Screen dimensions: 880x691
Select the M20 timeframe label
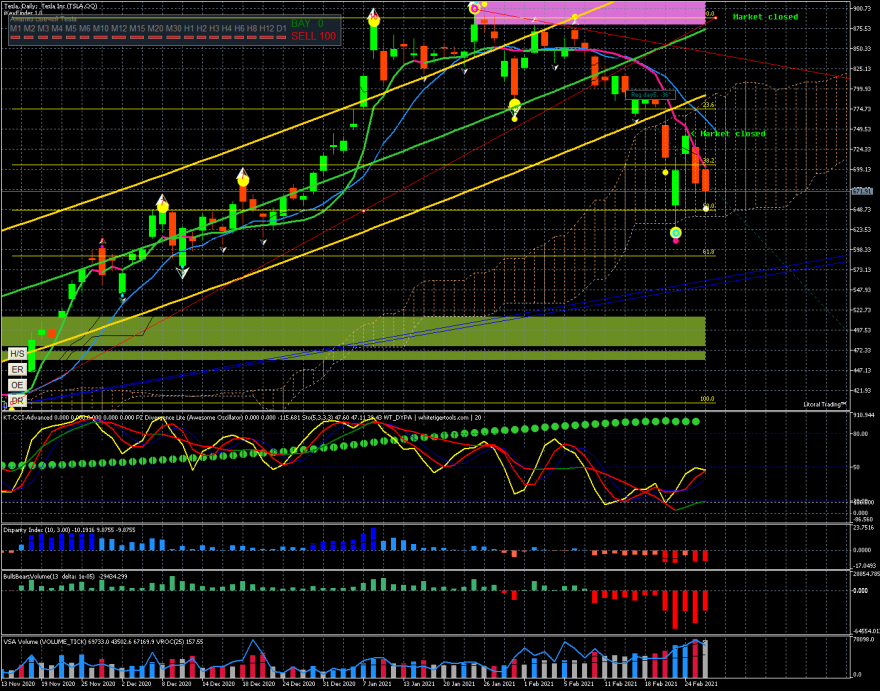point(155,29)
